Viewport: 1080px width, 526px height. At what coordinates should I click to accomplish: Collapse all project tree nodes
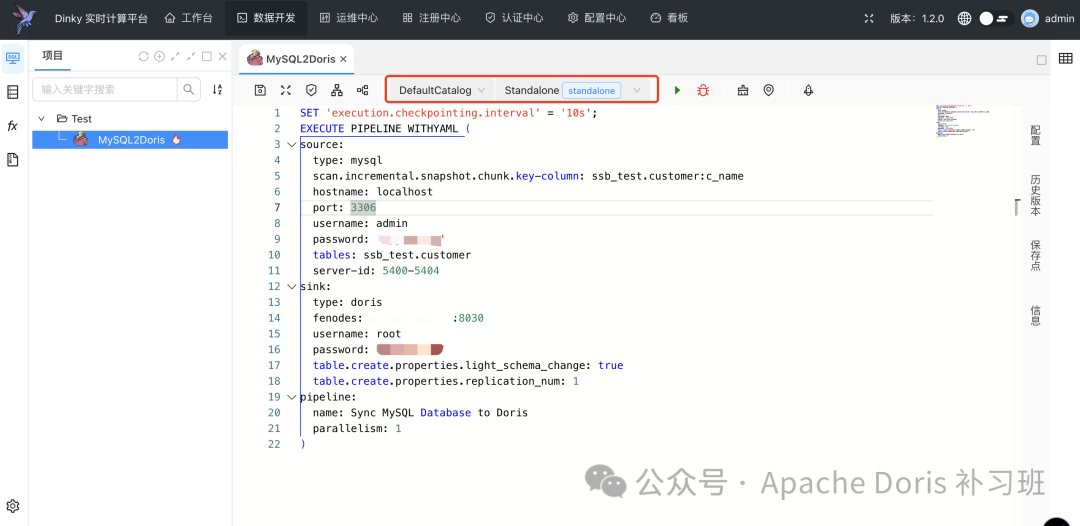tap(191, 56)
